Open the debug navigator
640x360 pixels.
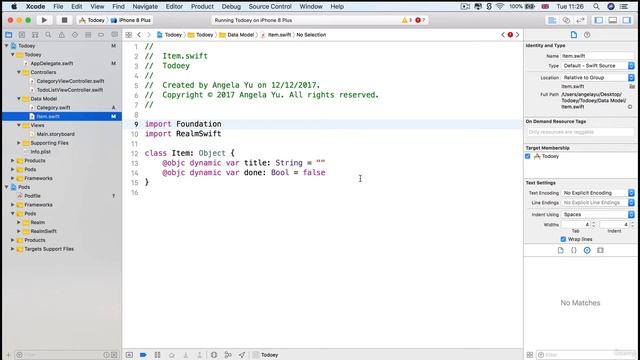(88, 35)
